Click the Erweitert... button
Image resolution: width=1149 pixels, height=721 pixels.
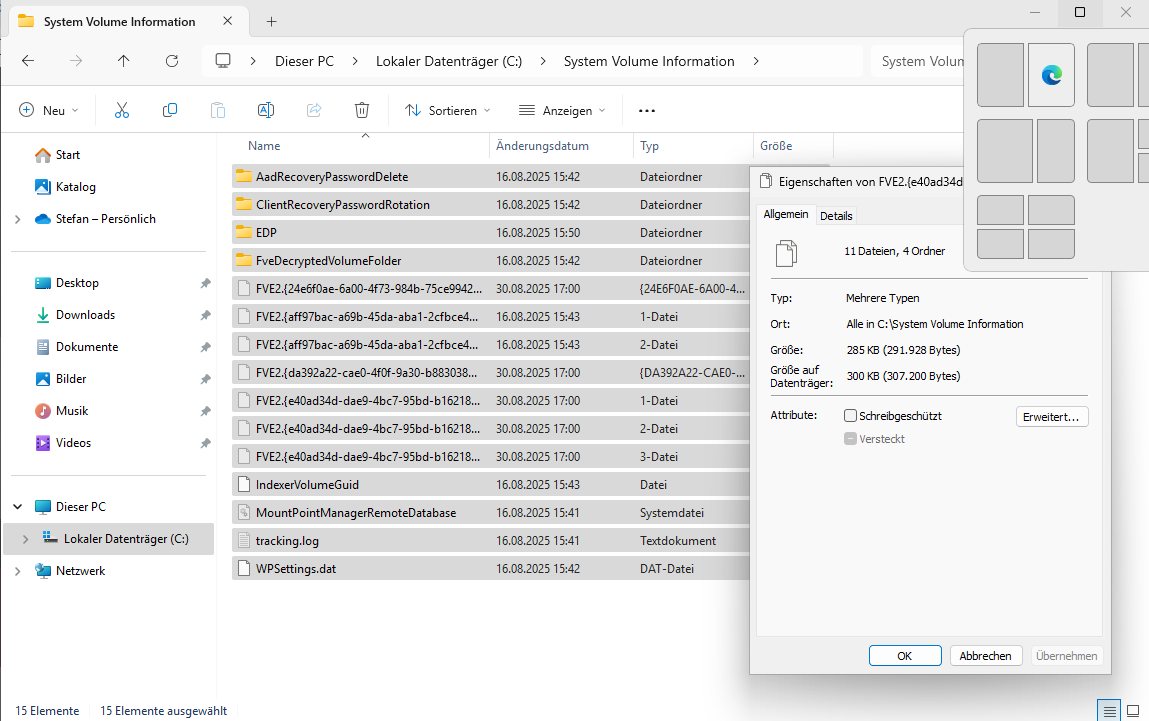click(x=1052, y=417)
